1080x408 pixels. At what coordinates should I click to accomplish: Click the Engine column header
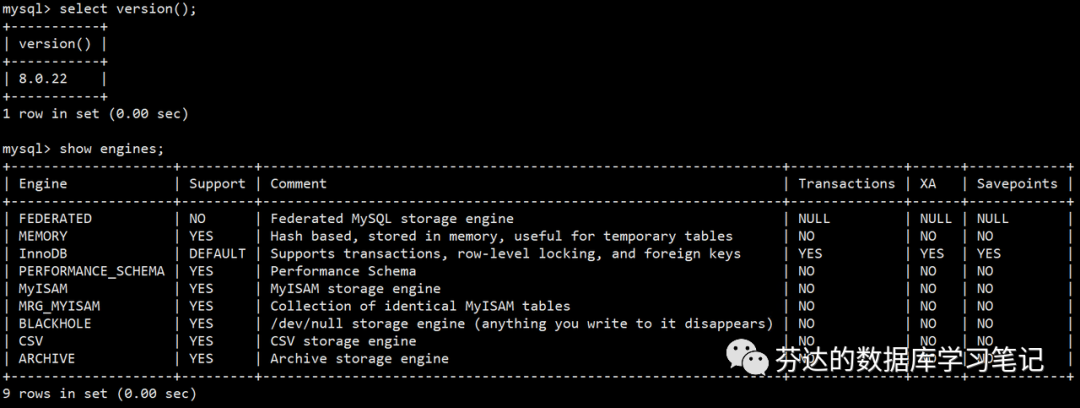coord(43,183)
